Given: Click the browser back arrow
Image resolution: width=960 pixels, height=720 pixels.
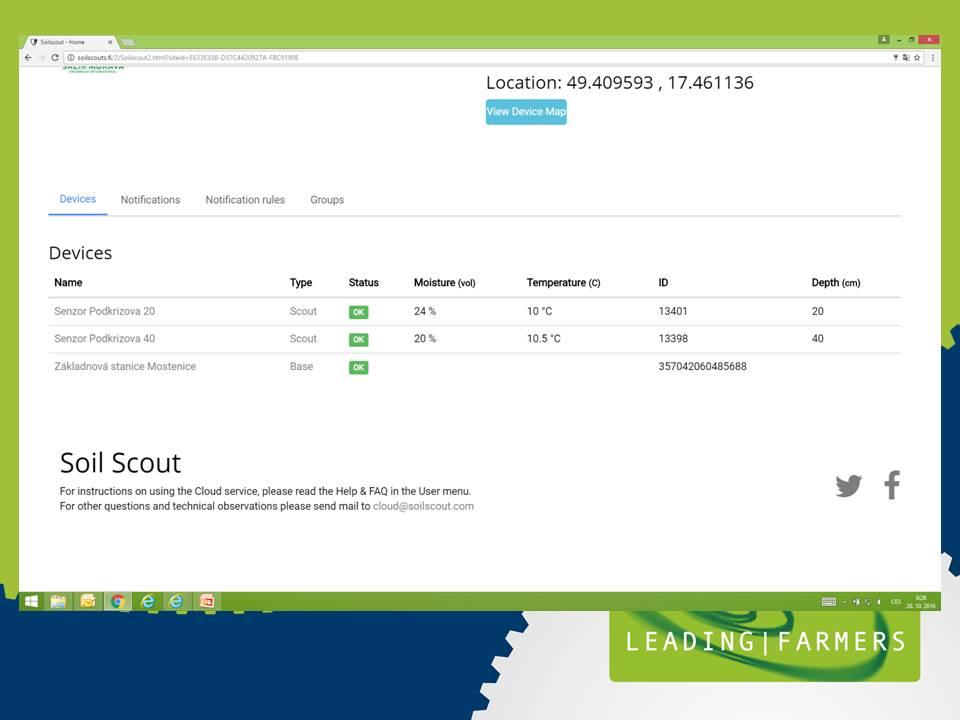Looking at the screenshot, I should pyautogui.click(x=28, y=58).
